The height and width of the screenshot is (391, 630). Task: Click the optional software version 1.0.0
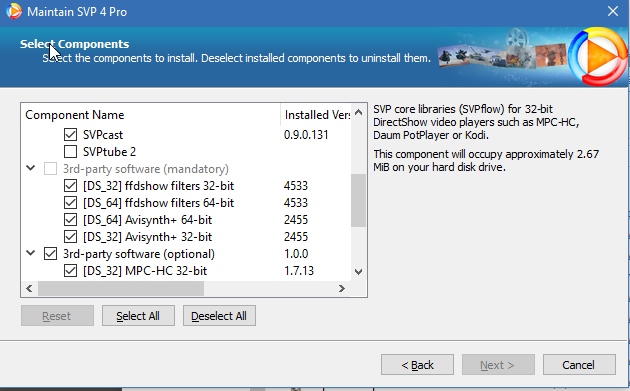coord(296,254)
